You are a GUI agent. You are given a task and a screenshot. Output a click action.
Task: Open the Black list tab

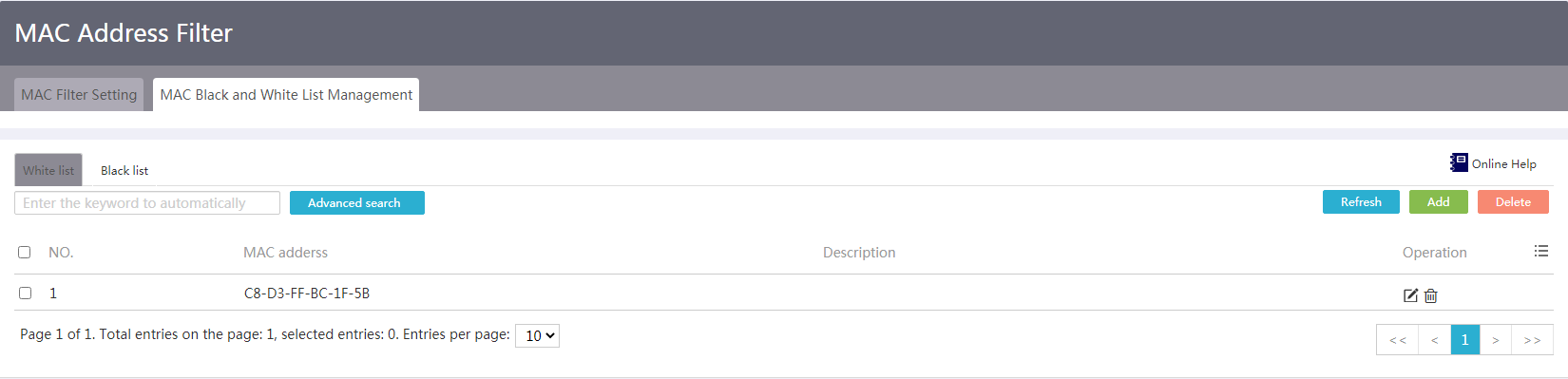pyautogui.click(x=124, y=170)
